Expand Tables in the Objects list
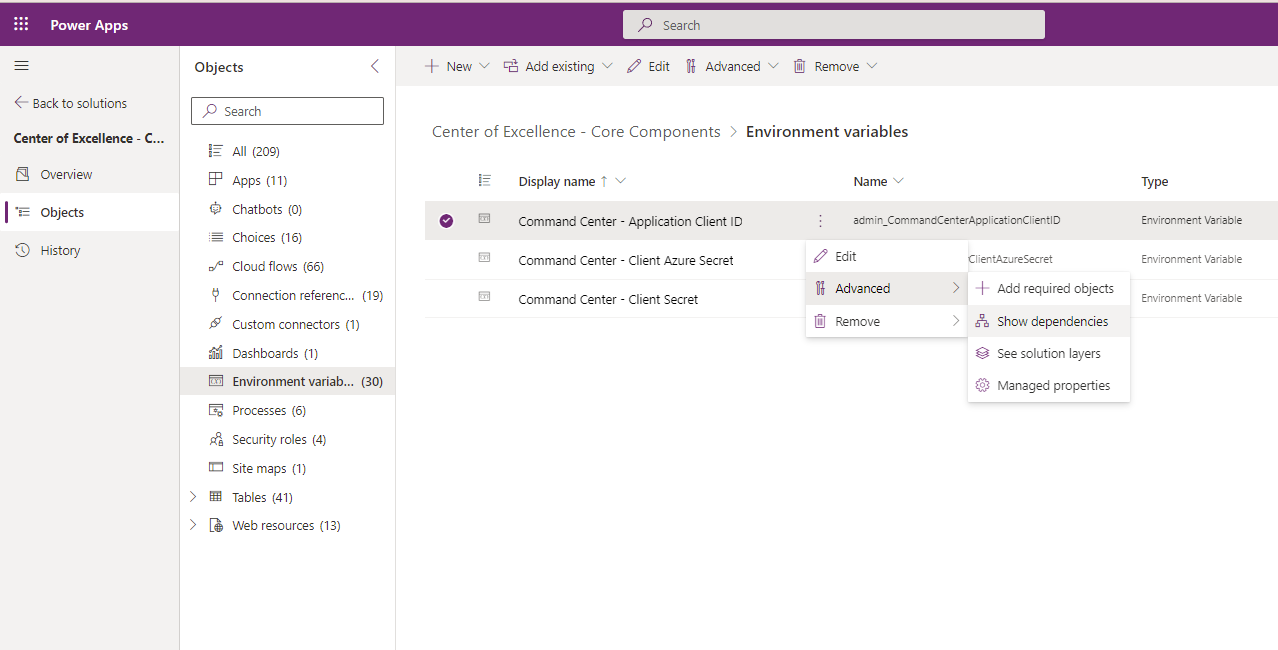 193,496
